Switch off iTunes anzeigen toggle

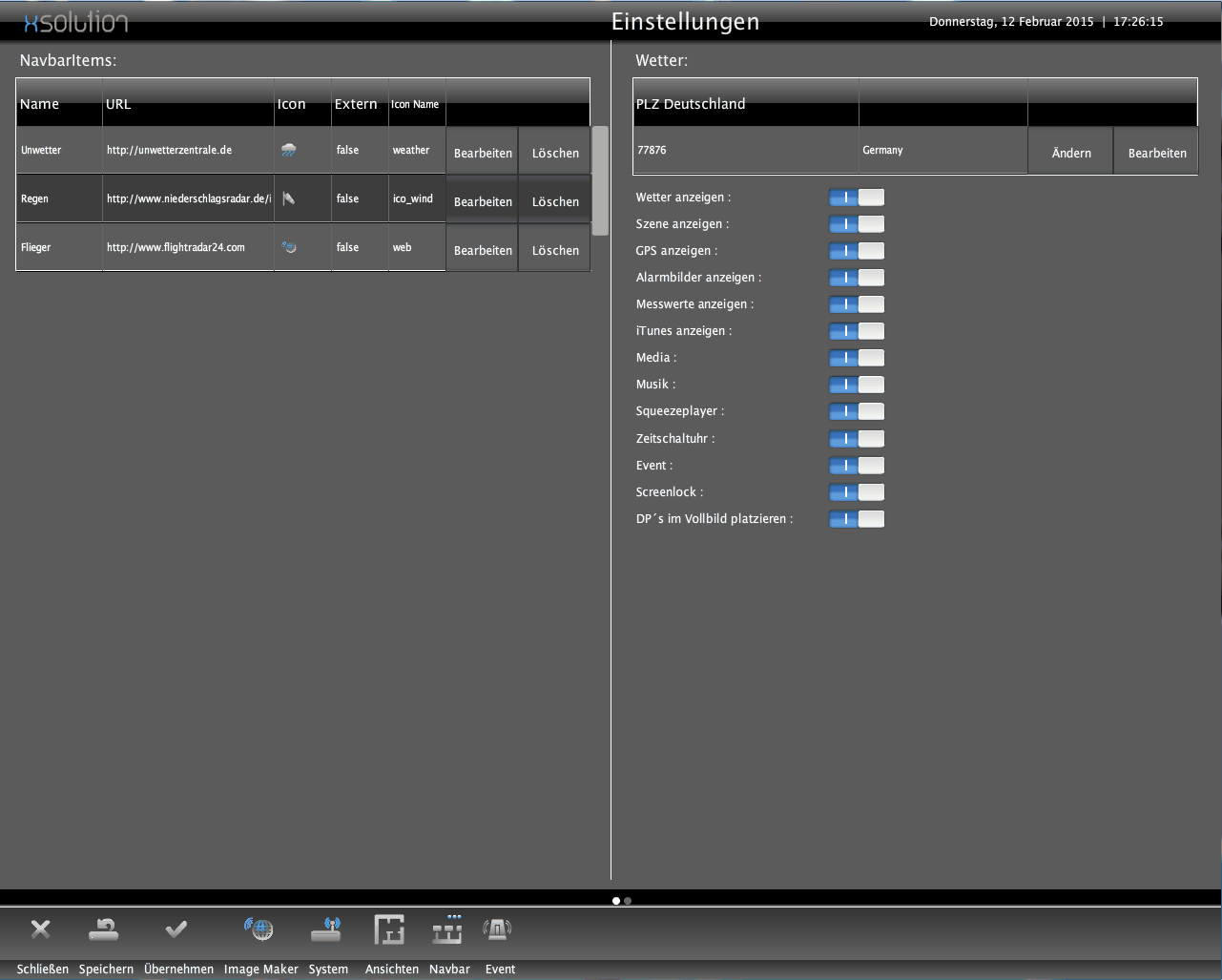click(x=857, y=331)
